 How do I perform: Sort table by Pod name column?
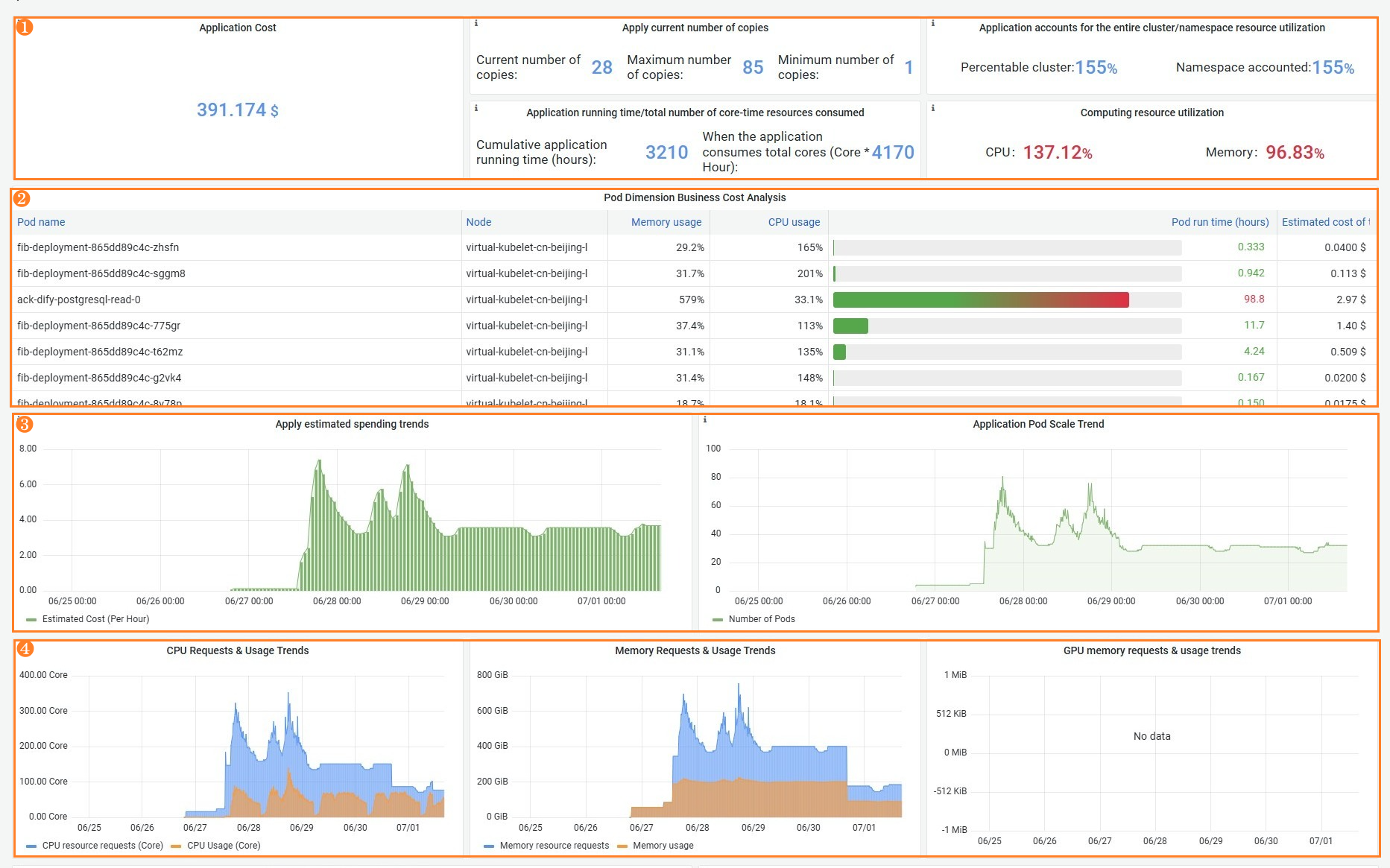(x=41, y=222)
